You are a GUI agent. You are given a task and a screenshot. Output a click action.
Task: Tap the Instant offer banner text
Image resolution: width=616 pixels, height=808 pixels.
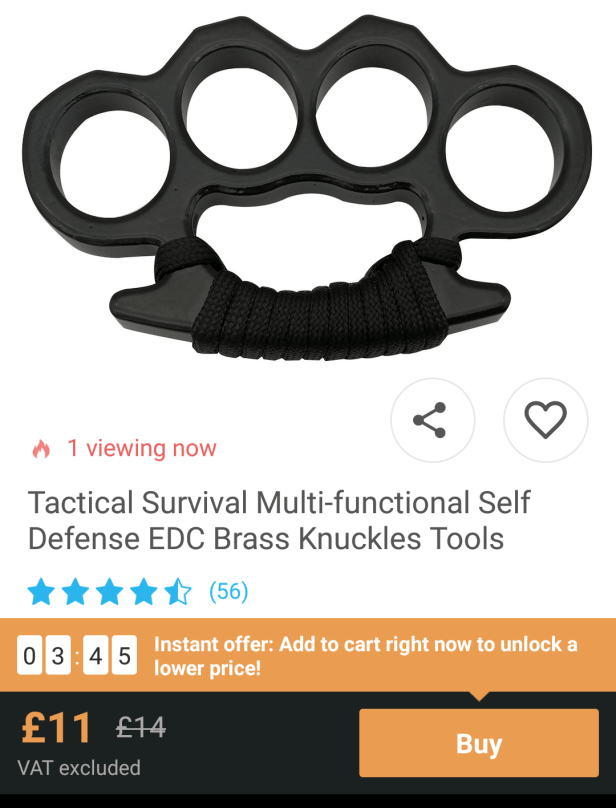click(365, 655)
